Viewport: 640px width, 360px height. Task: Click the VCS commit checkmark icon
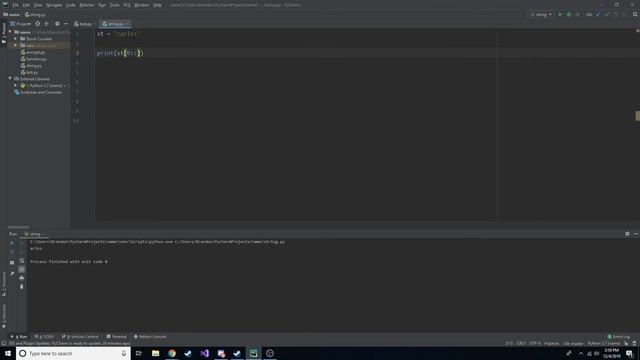coord(607,14)
